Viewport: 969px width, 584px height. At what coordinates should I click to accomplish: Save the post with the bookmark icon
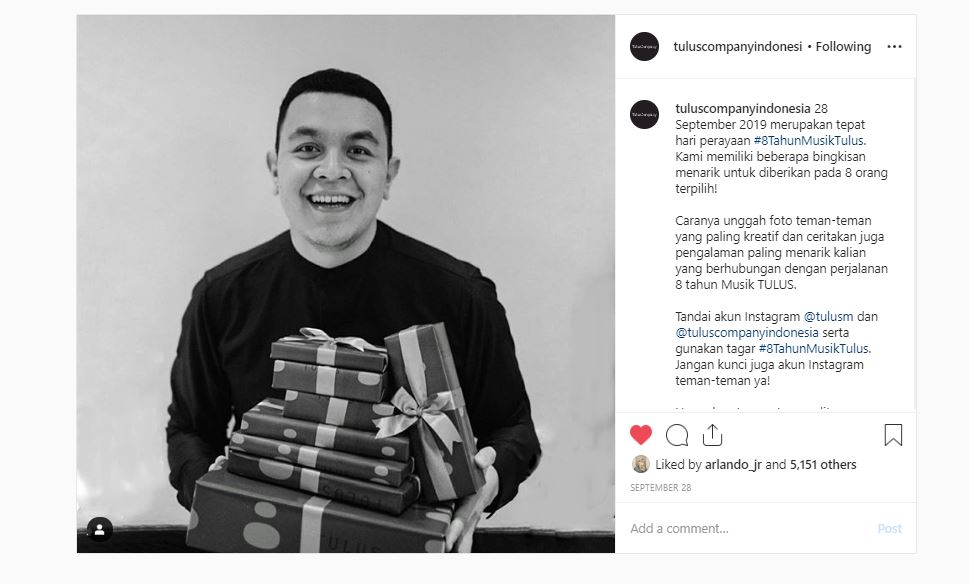893,435
